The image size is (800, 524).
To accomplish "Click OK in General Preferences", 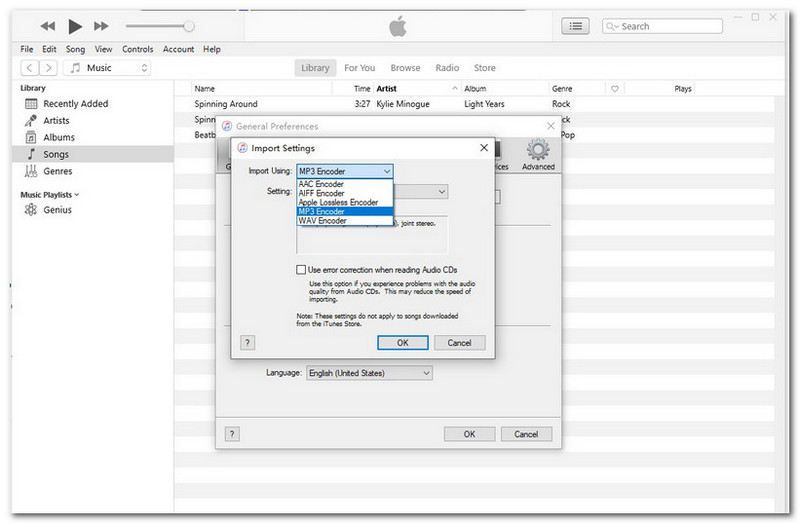I will click(469, 434).
